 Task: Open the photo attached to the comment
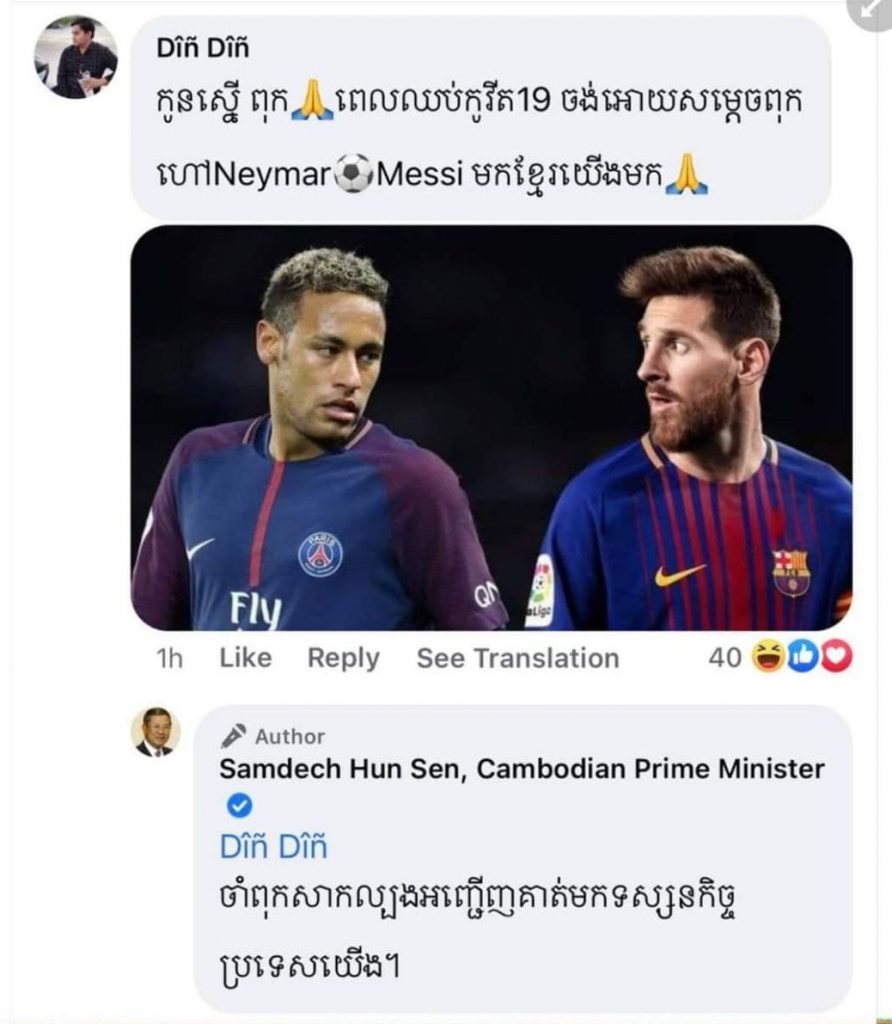pos(491,428)
